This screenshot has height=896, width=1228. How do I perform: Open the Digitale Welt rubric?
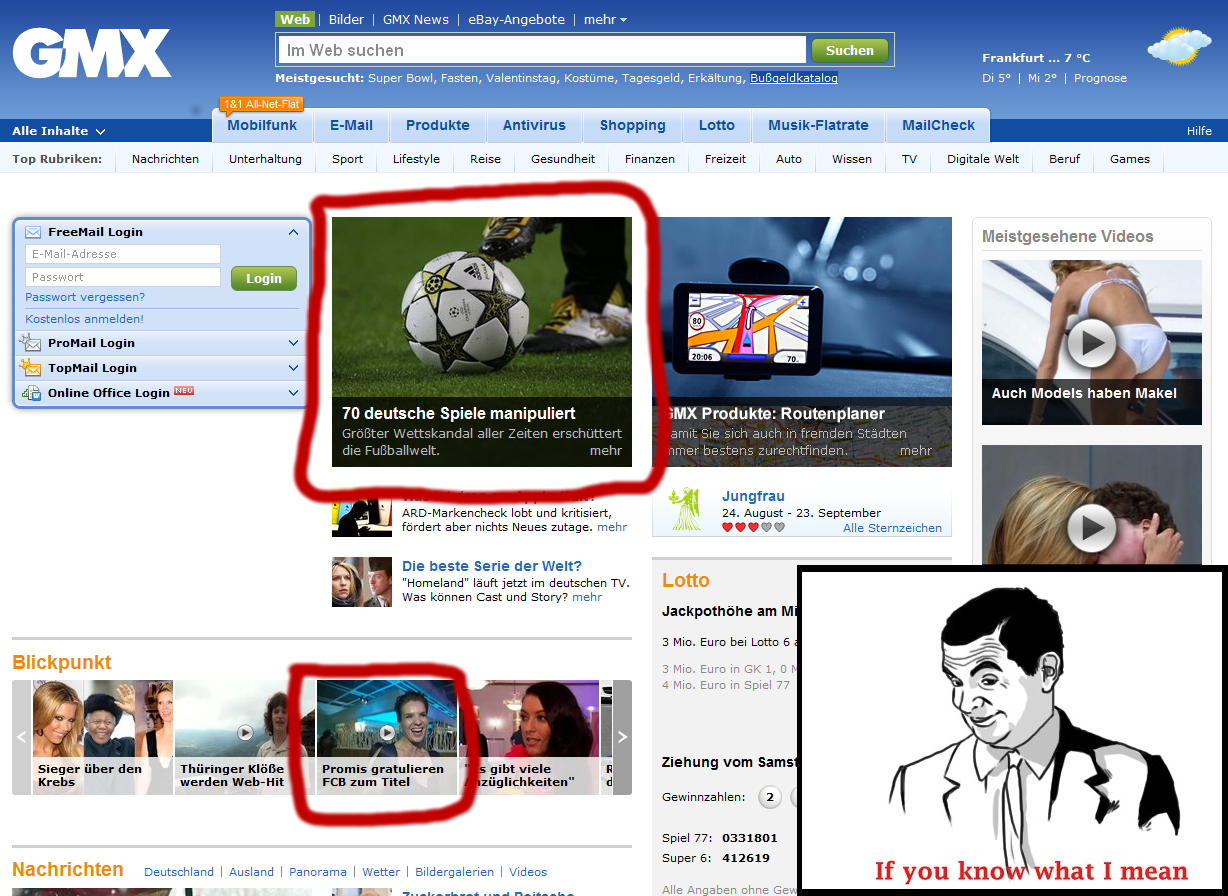tap(983, 159)
